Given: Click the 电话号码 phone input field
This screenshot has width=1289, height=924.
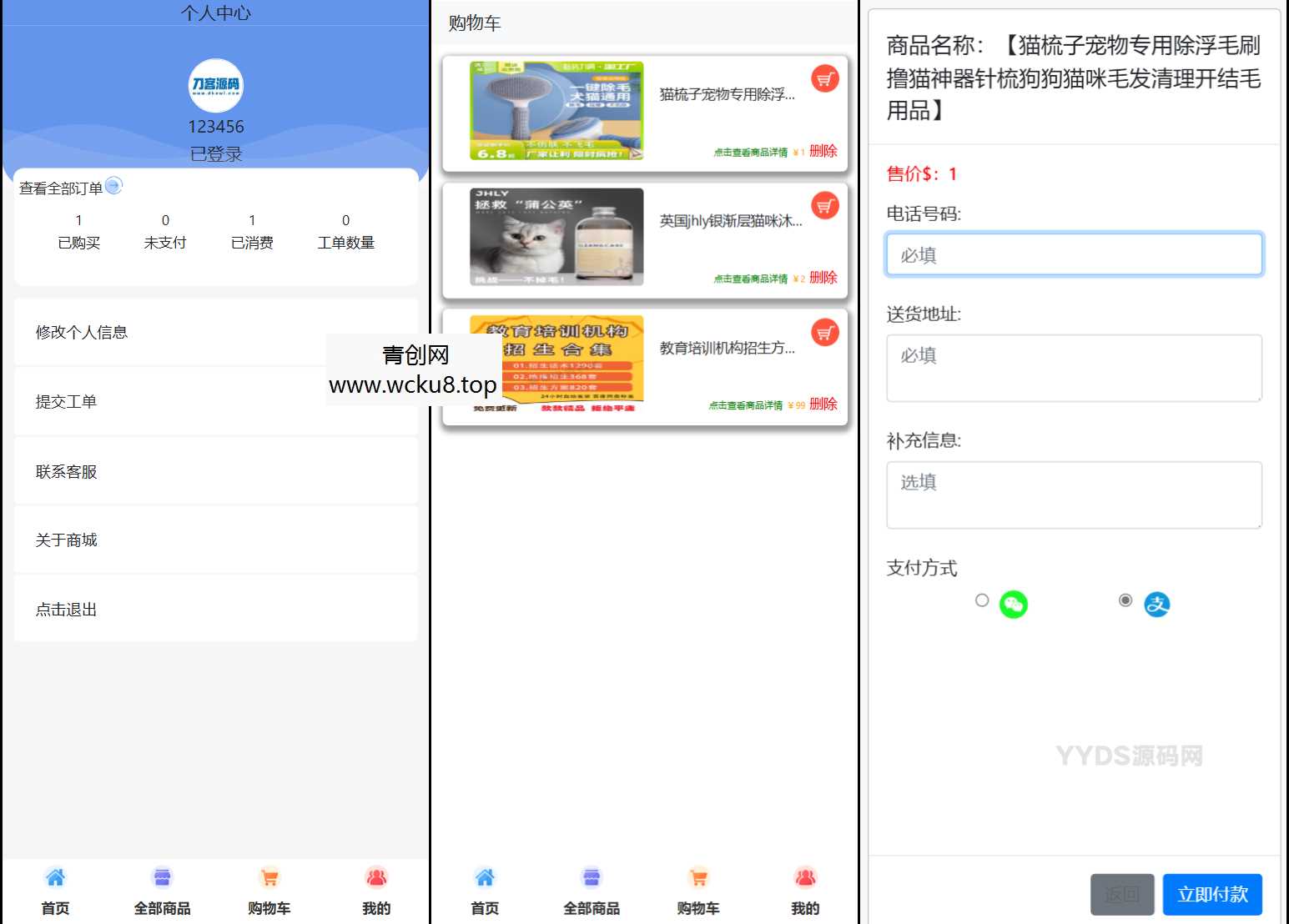Looking at the screenshot, I should tap(1073, 254).
